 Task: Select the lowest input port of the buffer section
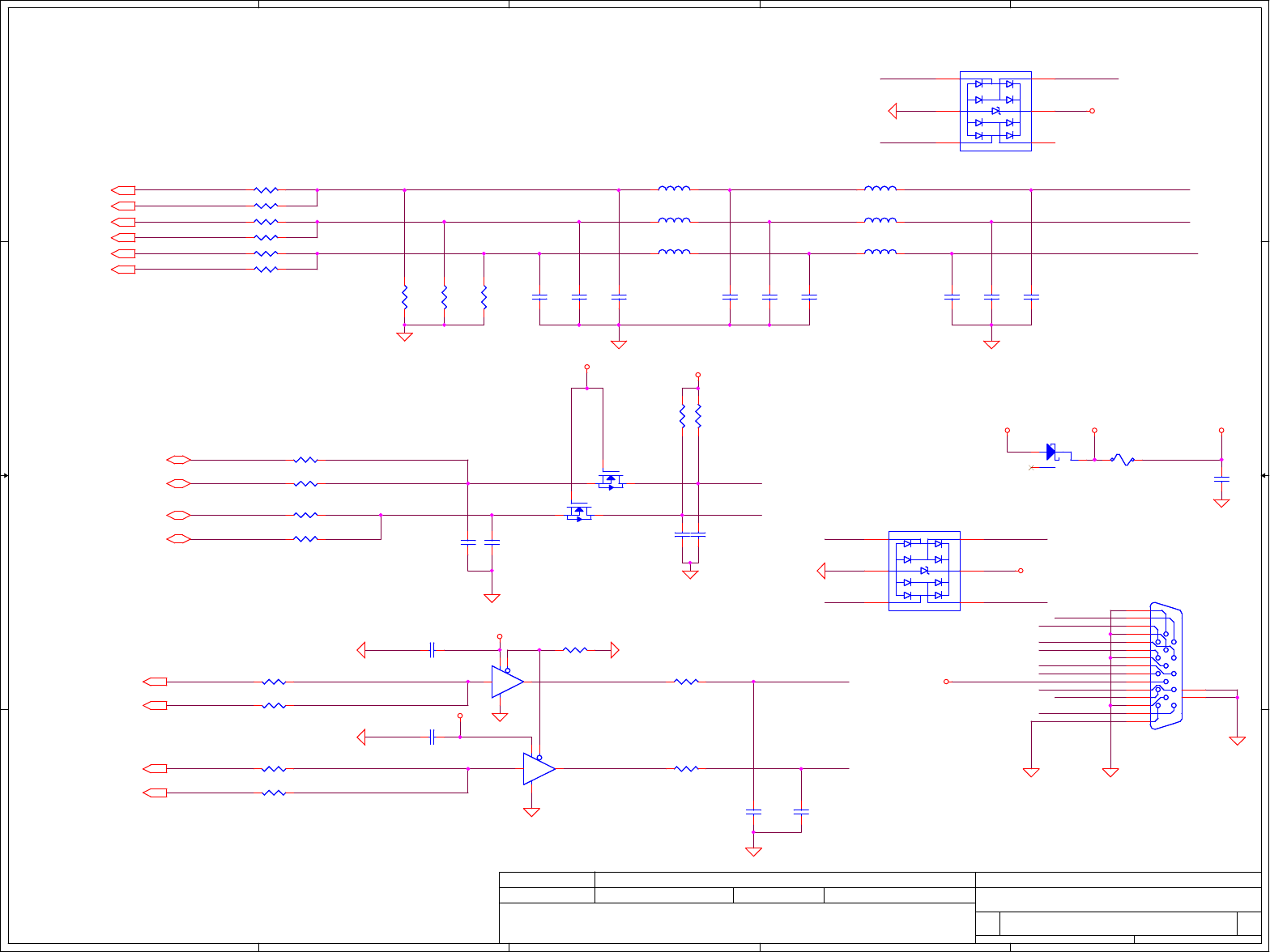tap(155, 793)
